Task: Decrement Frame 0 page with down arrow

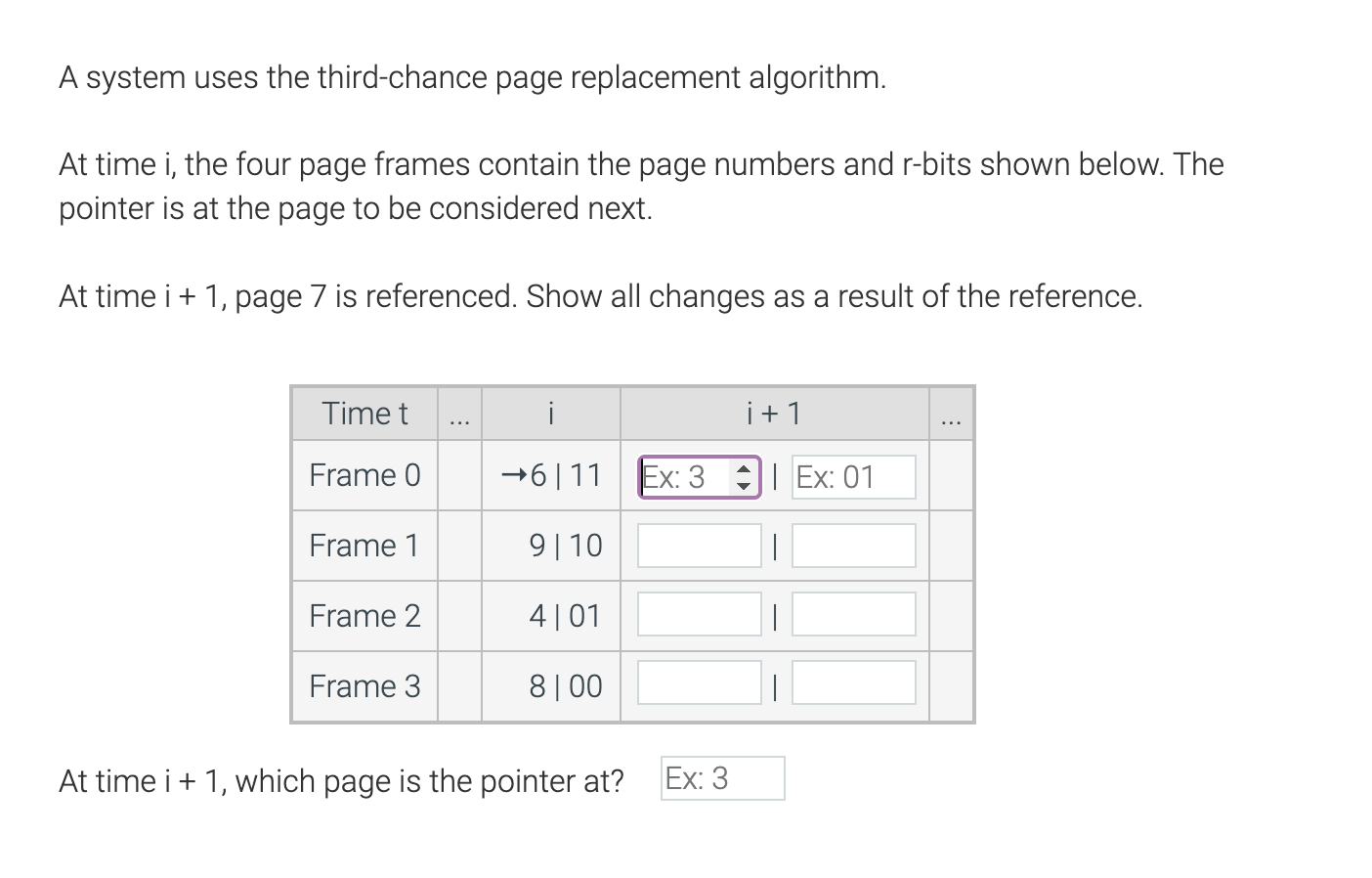Action: point(744,486)
